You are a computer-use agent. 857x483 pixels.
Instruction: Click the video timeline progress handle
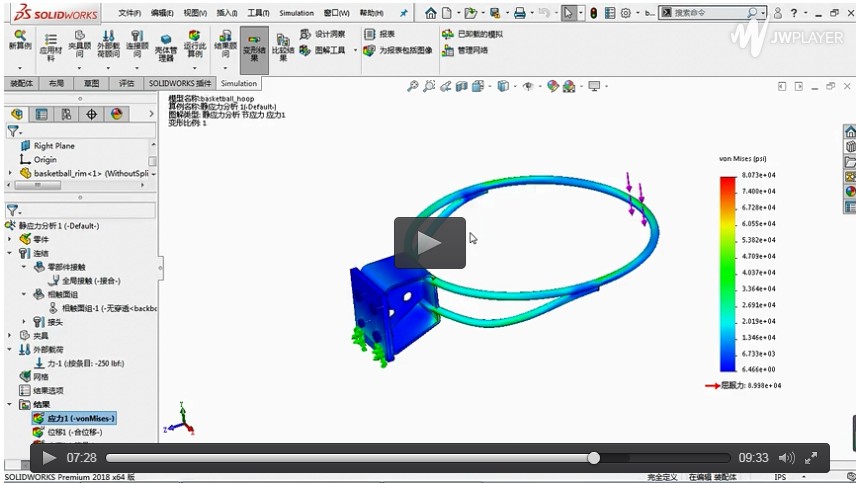coord(594,458)
